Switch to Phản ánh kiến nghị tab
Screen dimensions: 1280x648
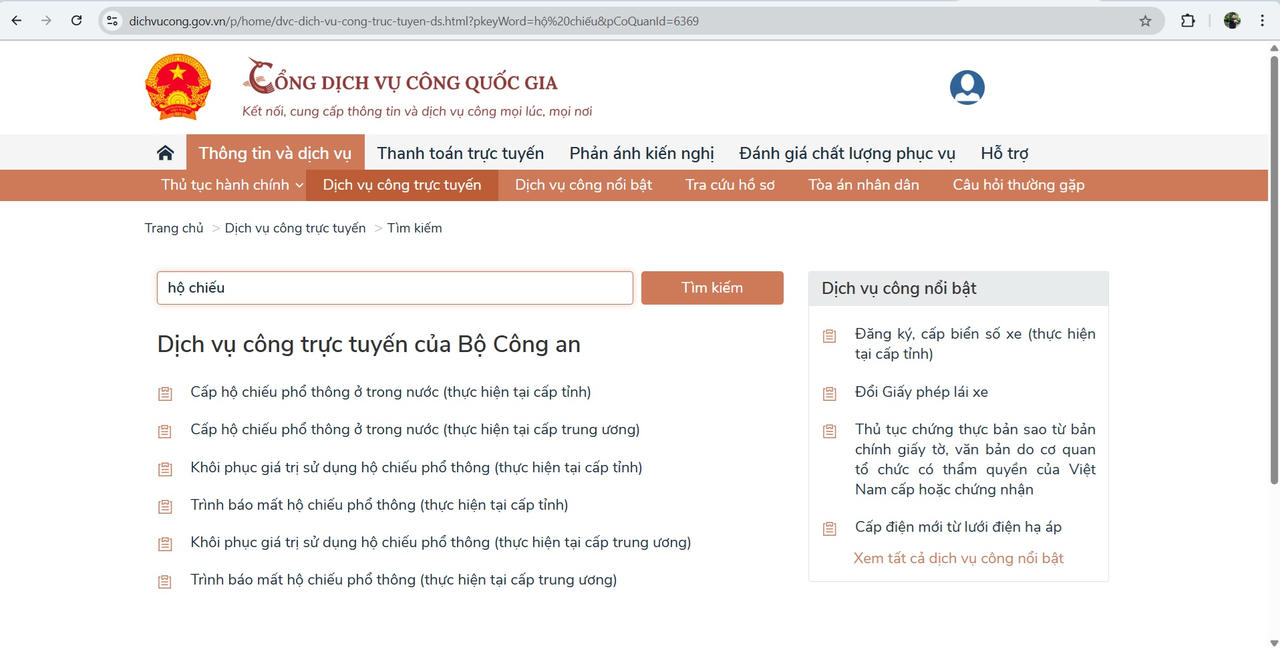pos(641,153)
